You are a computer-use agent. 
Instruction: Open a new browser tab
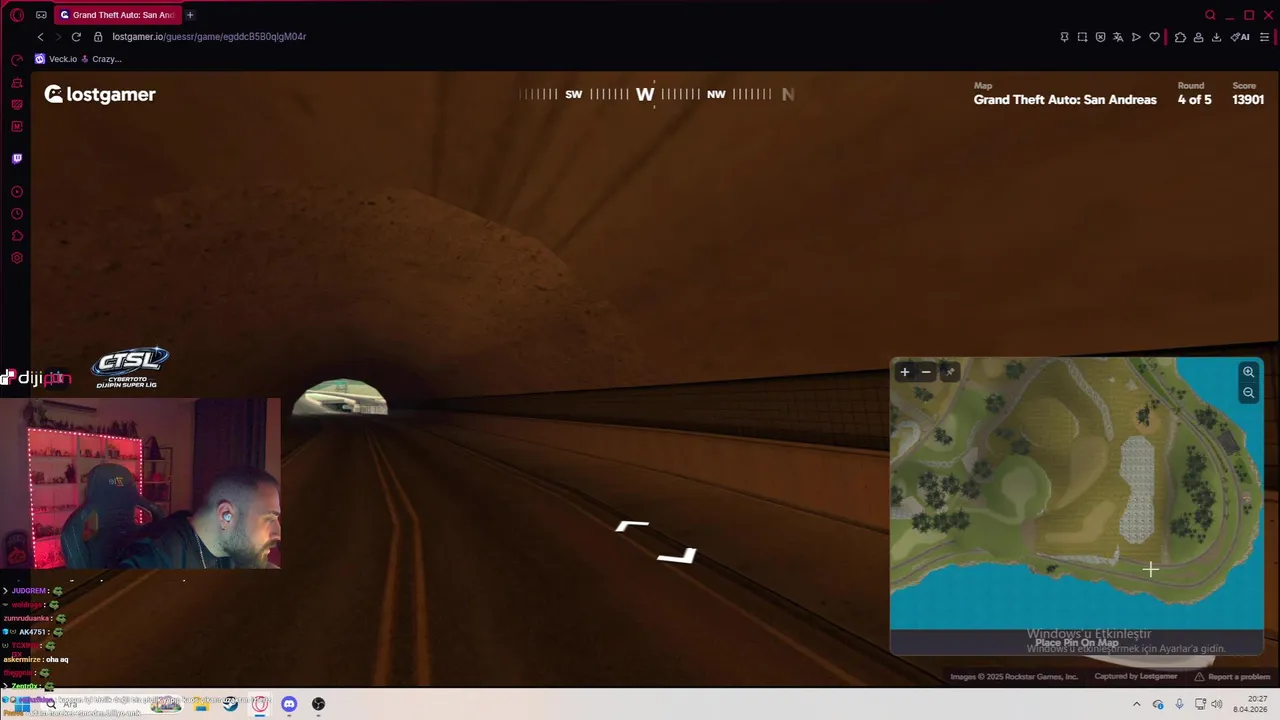(190, 15)
